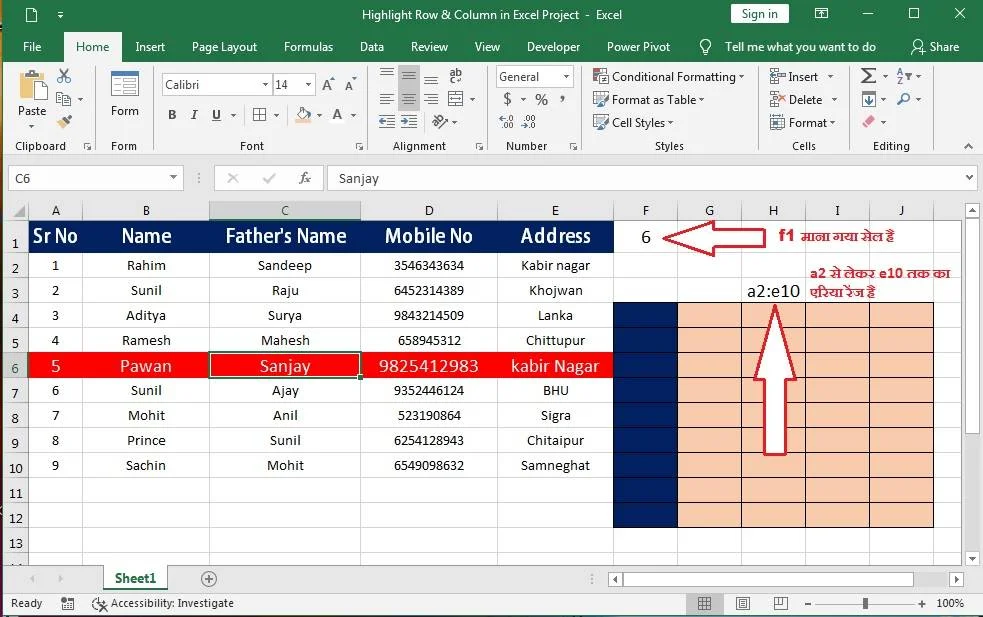Click Insert in Cells group
983x617 pixels.
[801, 76]
